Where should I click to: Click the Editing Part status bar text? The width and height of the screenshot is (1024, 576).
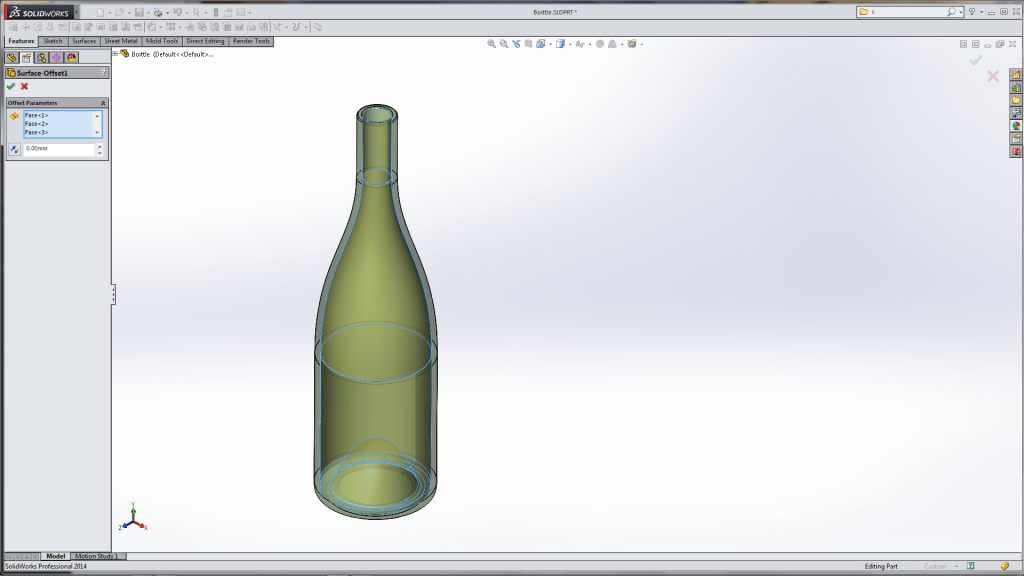[x=881, y=563]
